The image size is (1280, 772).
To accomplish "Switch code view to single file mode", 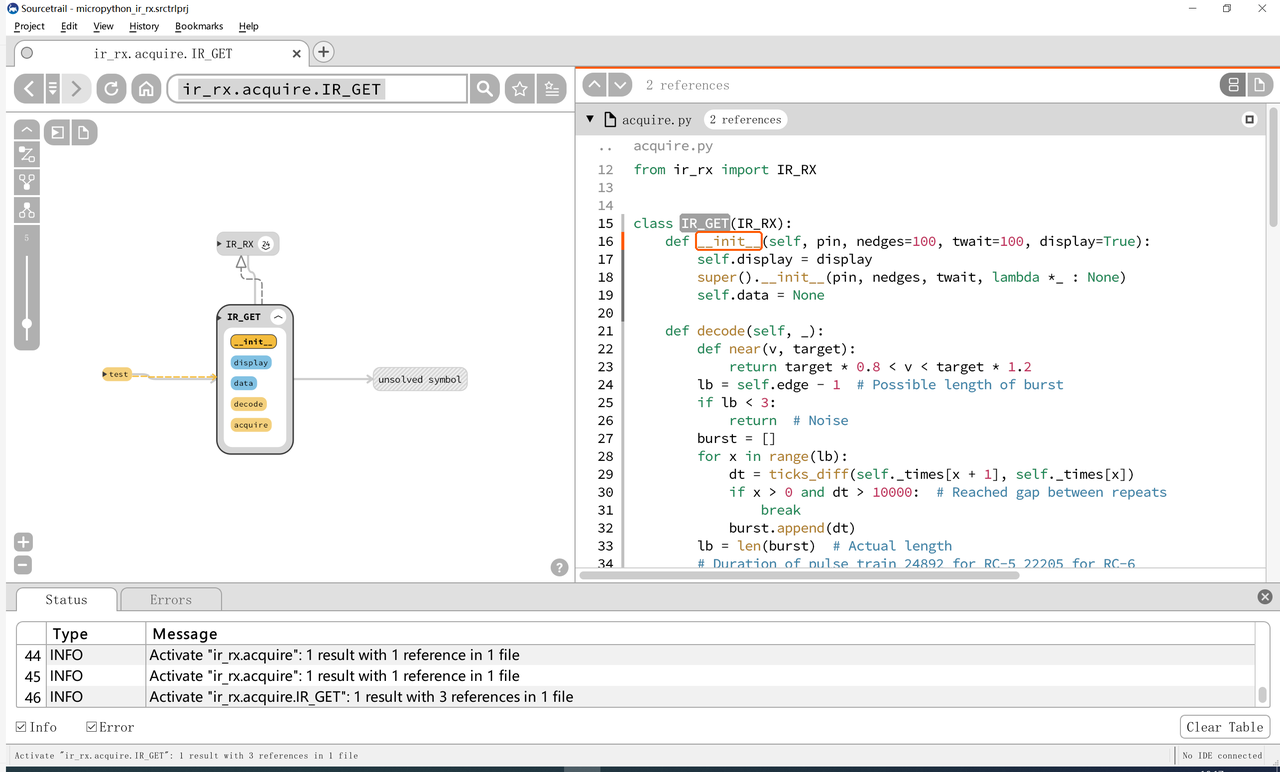I will pos(1261,85).
